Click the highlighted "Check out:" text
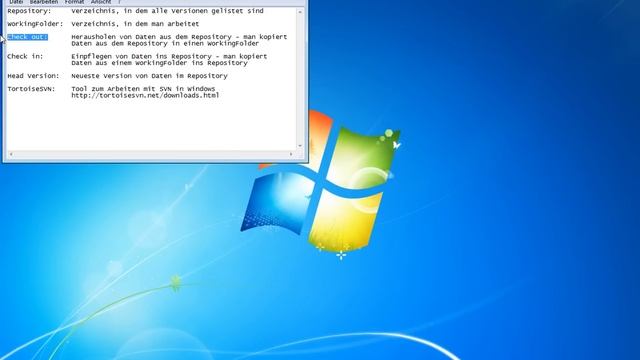The height and width of the screenshot is (360, 640). pyautogui.click(x=27, y=37)
